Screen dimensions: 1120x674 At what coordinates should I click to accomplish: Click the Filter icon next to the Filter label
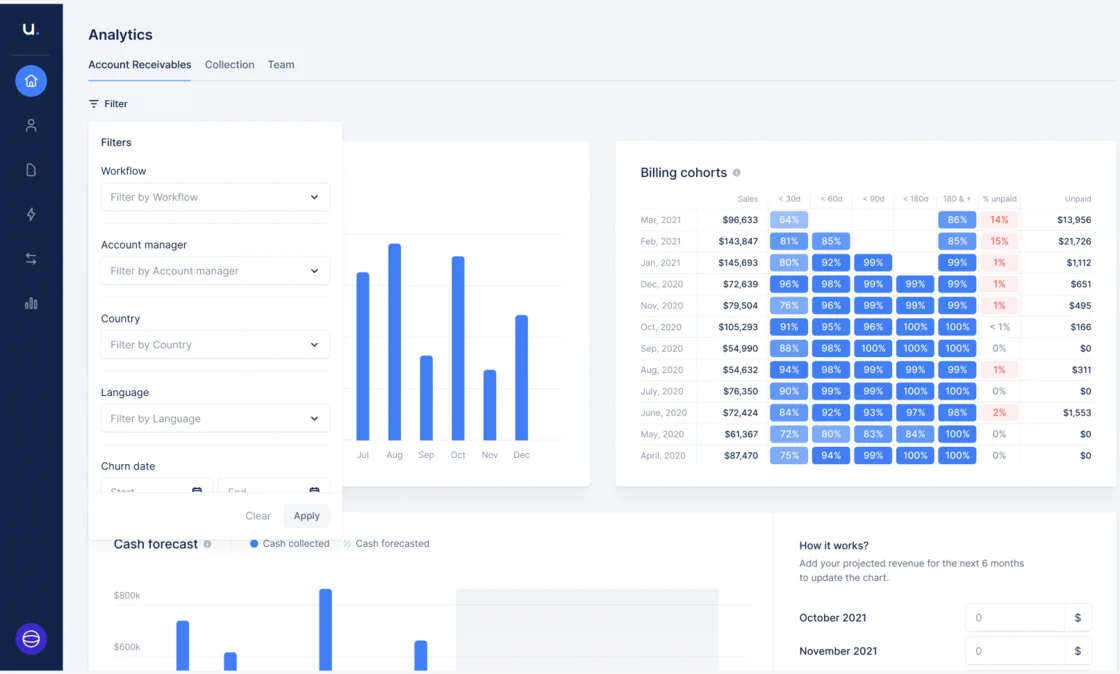(x=94, y=104)
